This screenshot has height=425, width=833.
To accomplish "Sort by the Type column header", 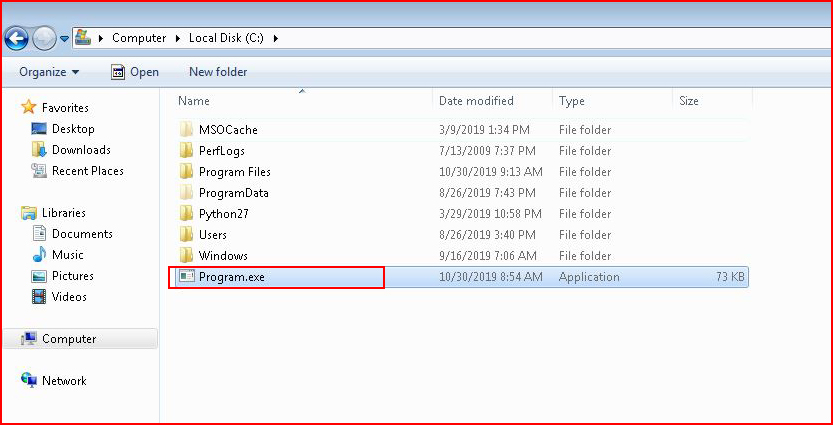I will point(572,101).
